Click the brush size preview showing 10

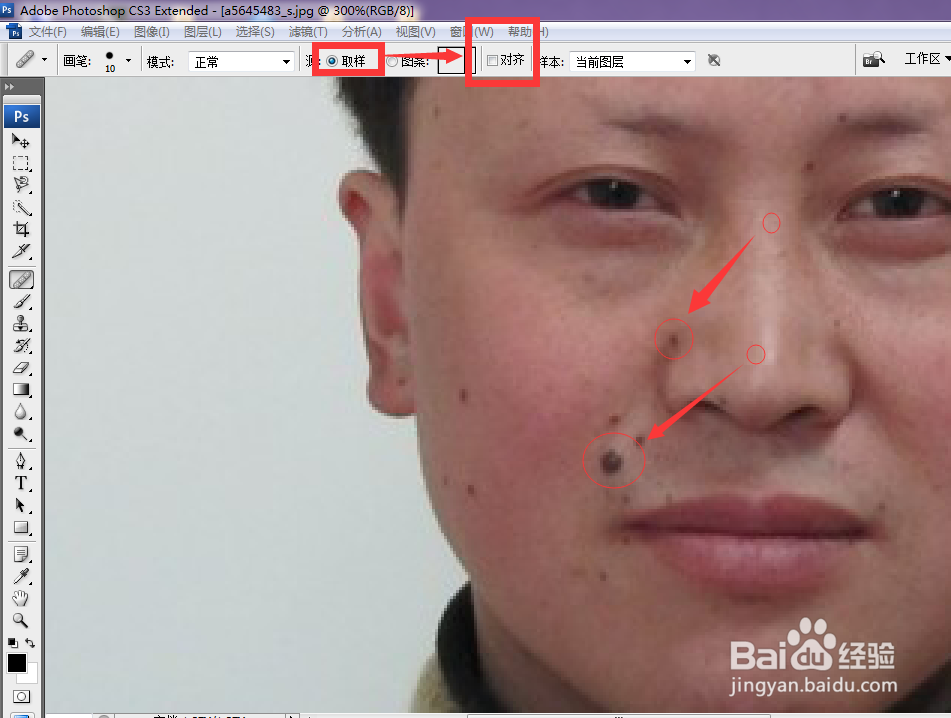click(110, 61)
